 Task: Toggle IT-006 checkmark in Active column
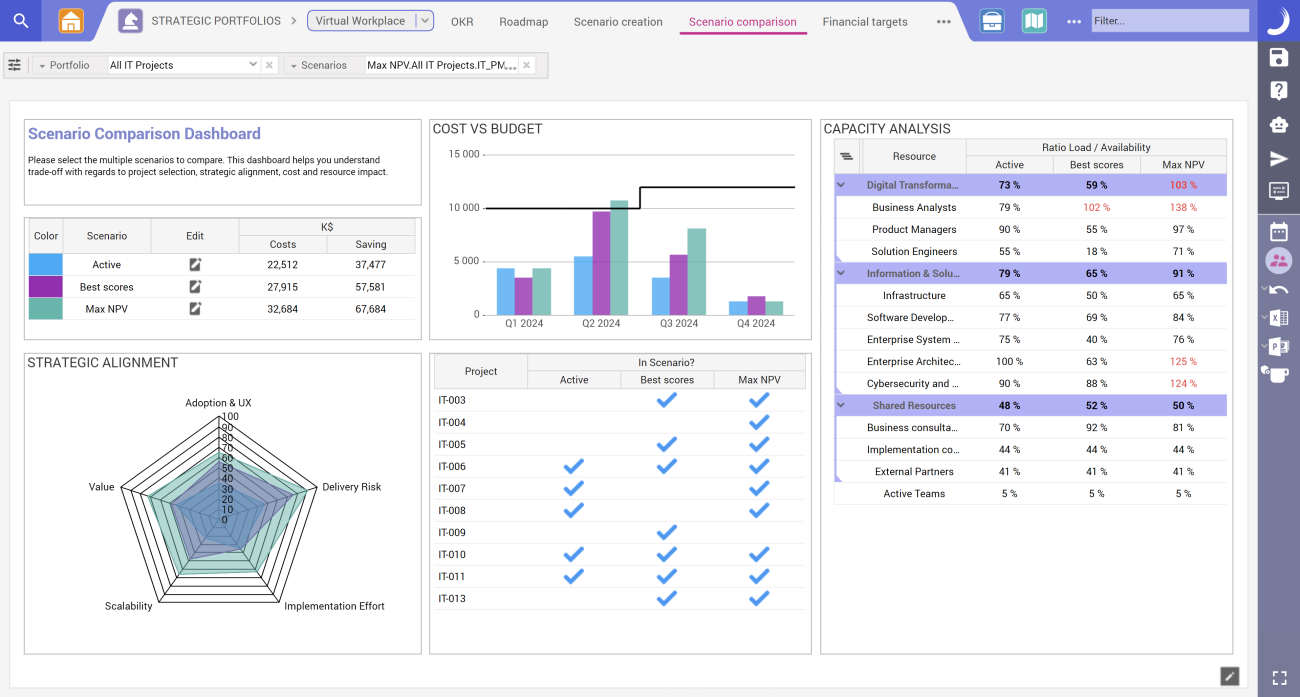573,466
